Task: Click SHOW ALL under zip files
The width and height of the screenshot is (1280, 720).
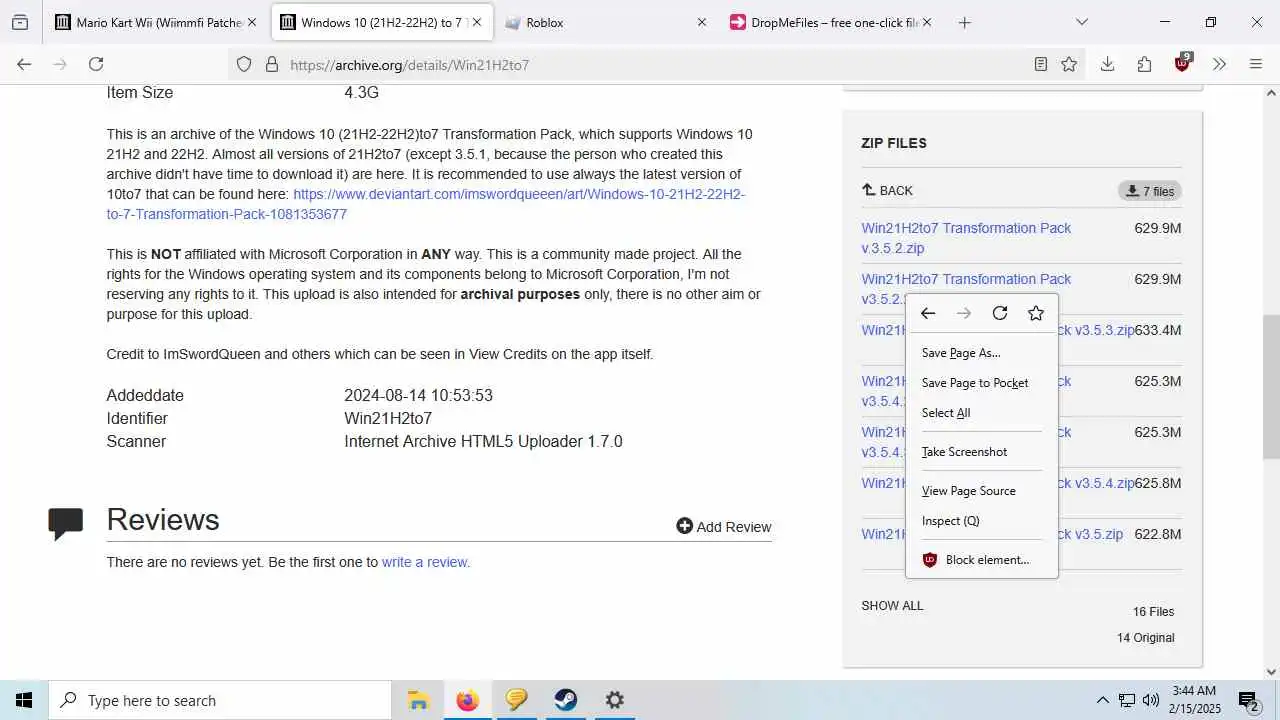Action: tap(892, 605)
